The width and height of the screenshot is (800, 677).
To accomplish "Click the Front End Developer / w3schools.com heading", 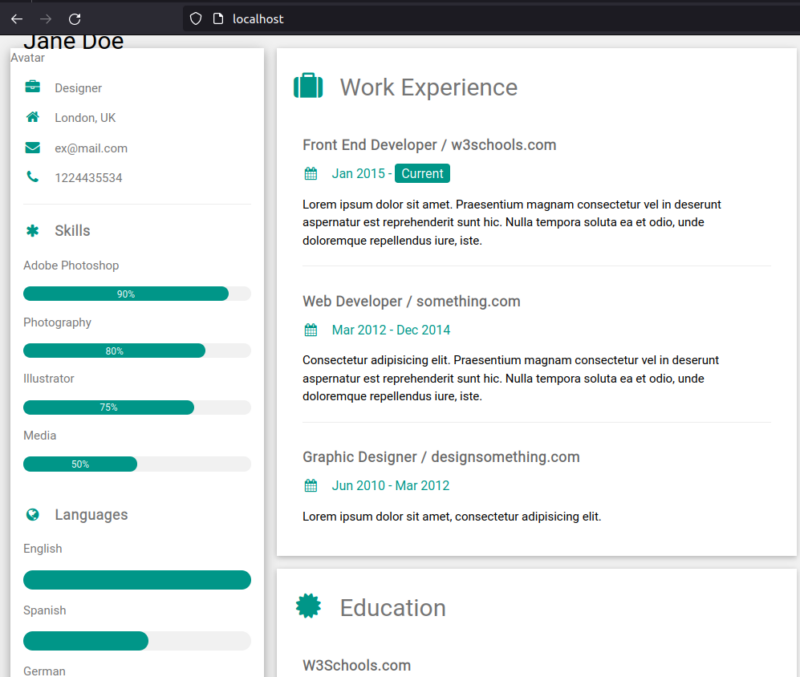I will pyautogui.click(x=429, y=145).
